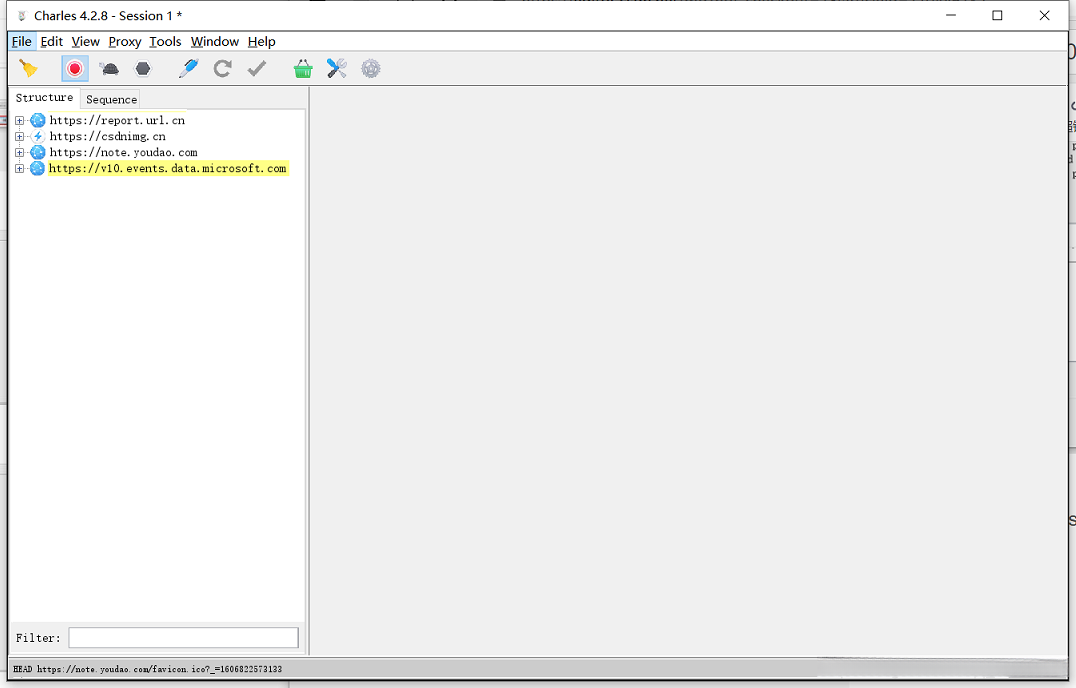Switch to the Sequence tab
The height and width of the screenshot is (688, 1076).
pos(111,99)
